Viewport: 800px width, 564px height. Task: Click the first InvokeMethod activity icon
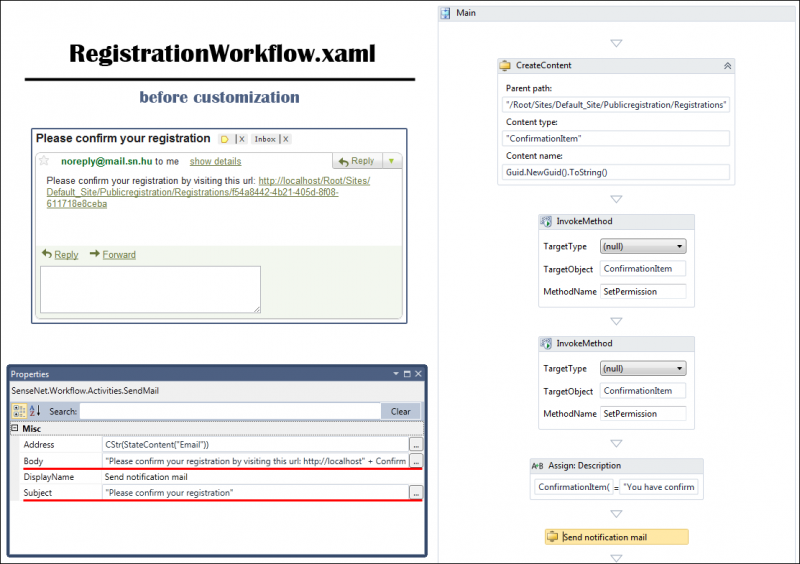coord(546,221)
